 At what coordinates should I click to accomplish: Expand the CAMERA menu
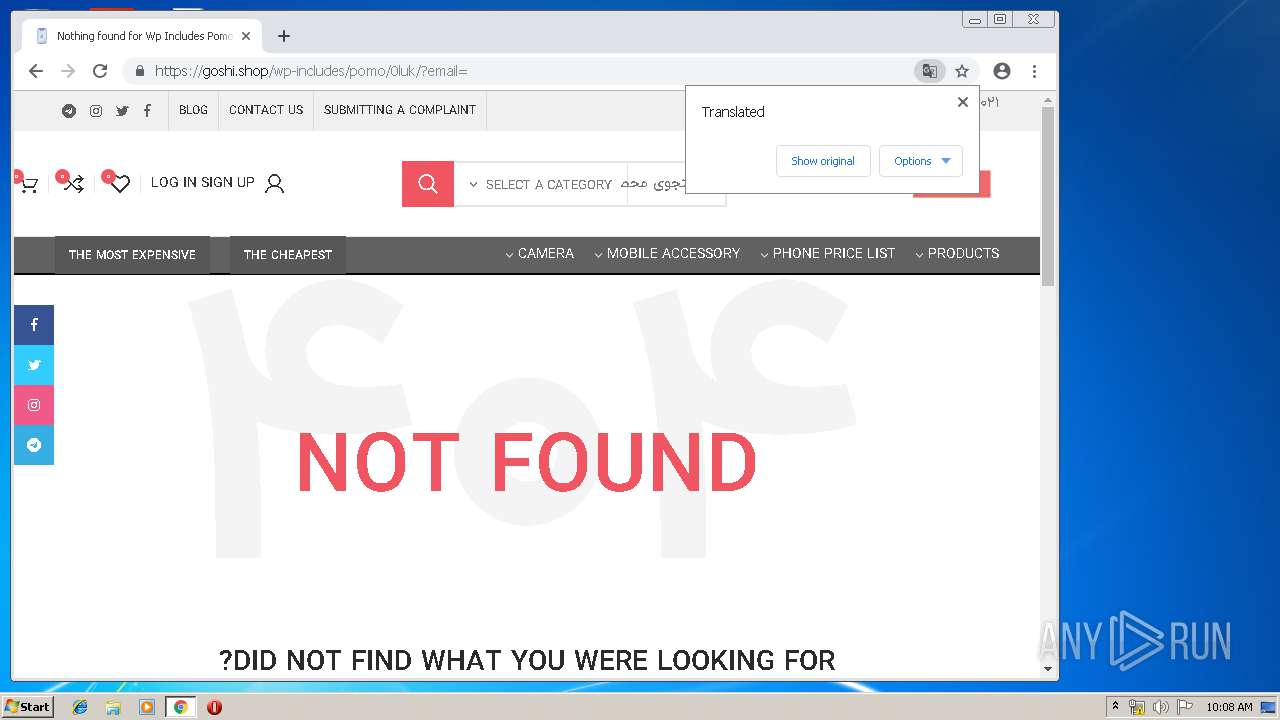pyautogui.click(x=540, y=254)
